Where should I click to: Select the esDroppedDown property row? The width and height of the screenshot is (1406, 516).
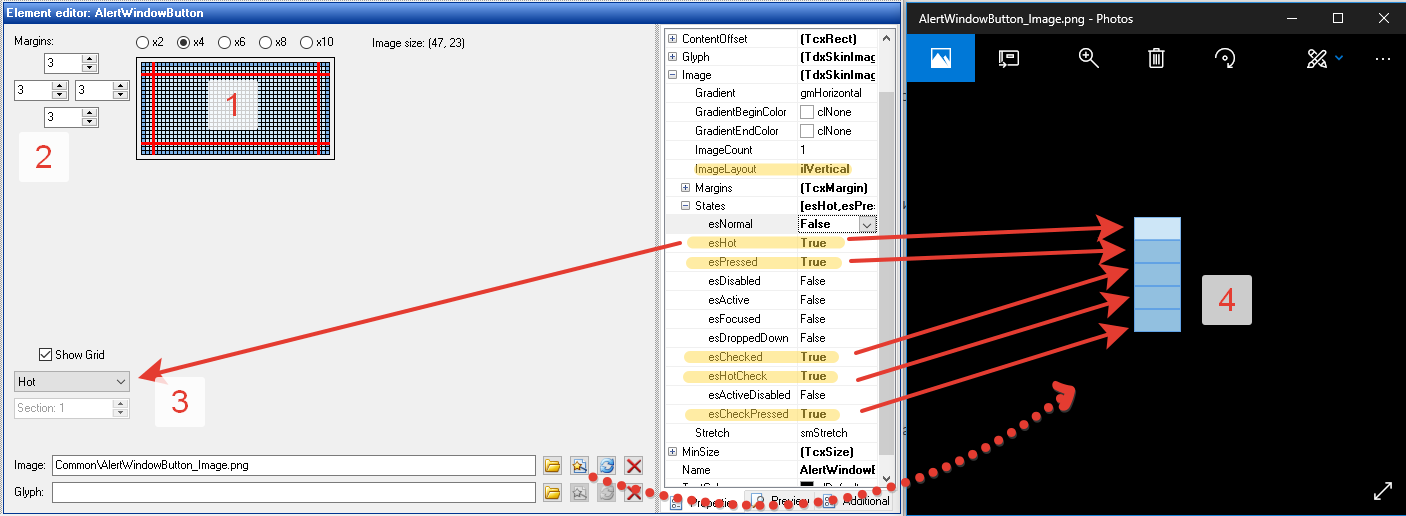[x=772, y=338]
